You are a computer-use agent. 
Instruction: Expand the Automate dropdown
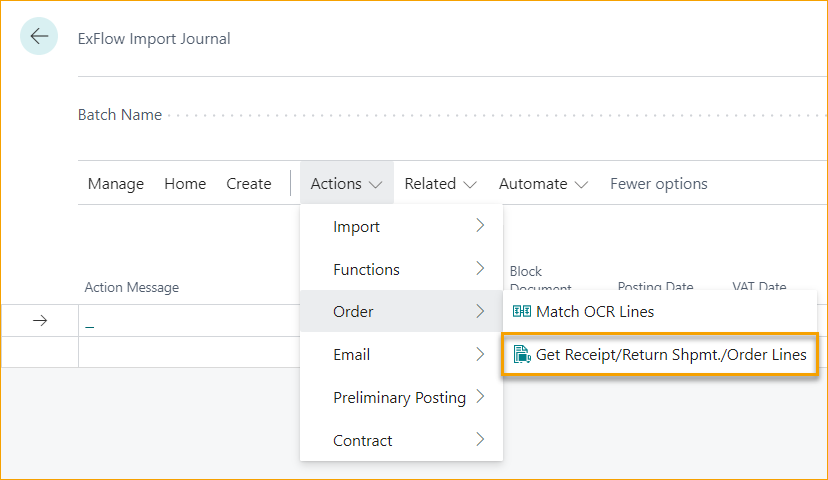click(543, 184)
